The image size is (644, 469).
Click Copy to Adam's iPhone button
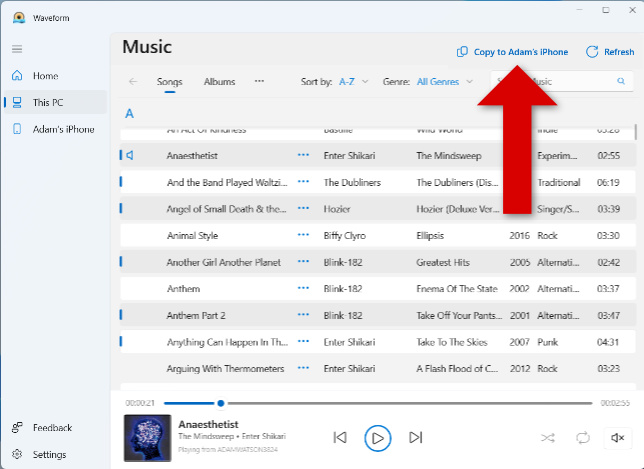click(513, 52)
